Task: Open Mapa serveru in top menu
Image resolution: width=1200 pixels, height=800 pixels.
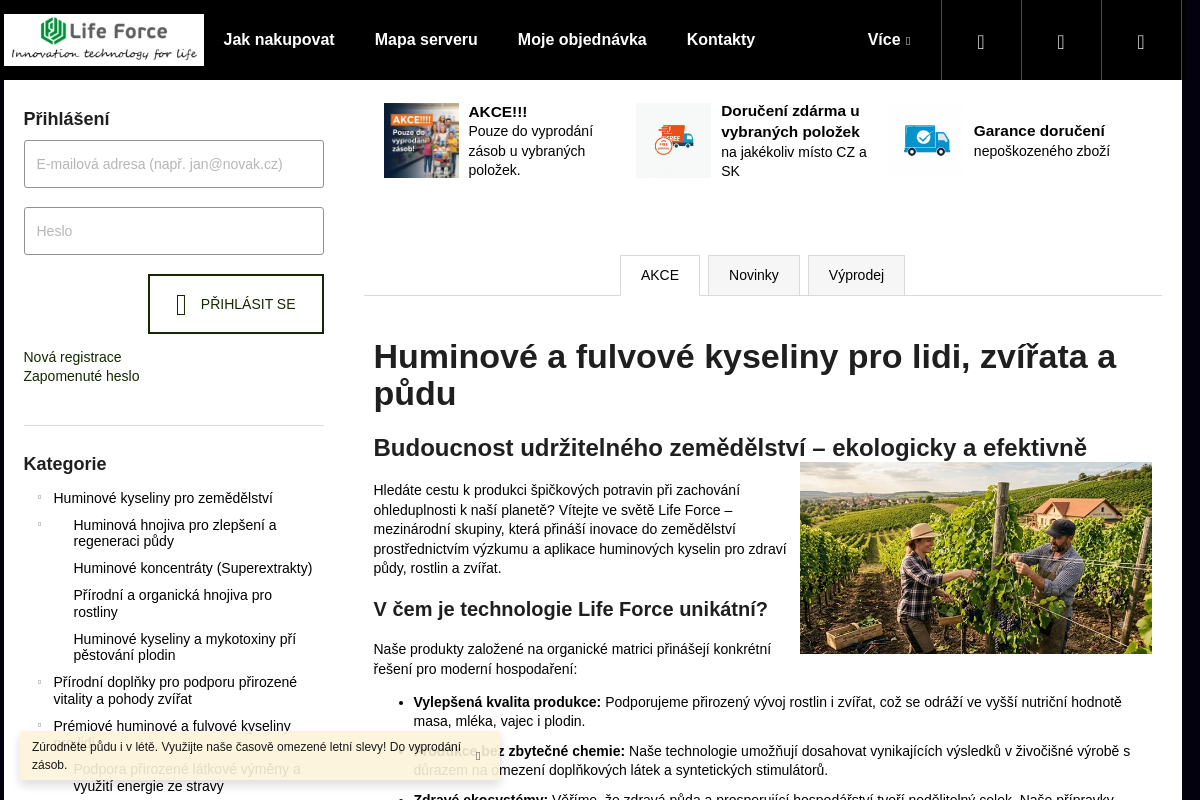Action: click(x=426, y=40)
